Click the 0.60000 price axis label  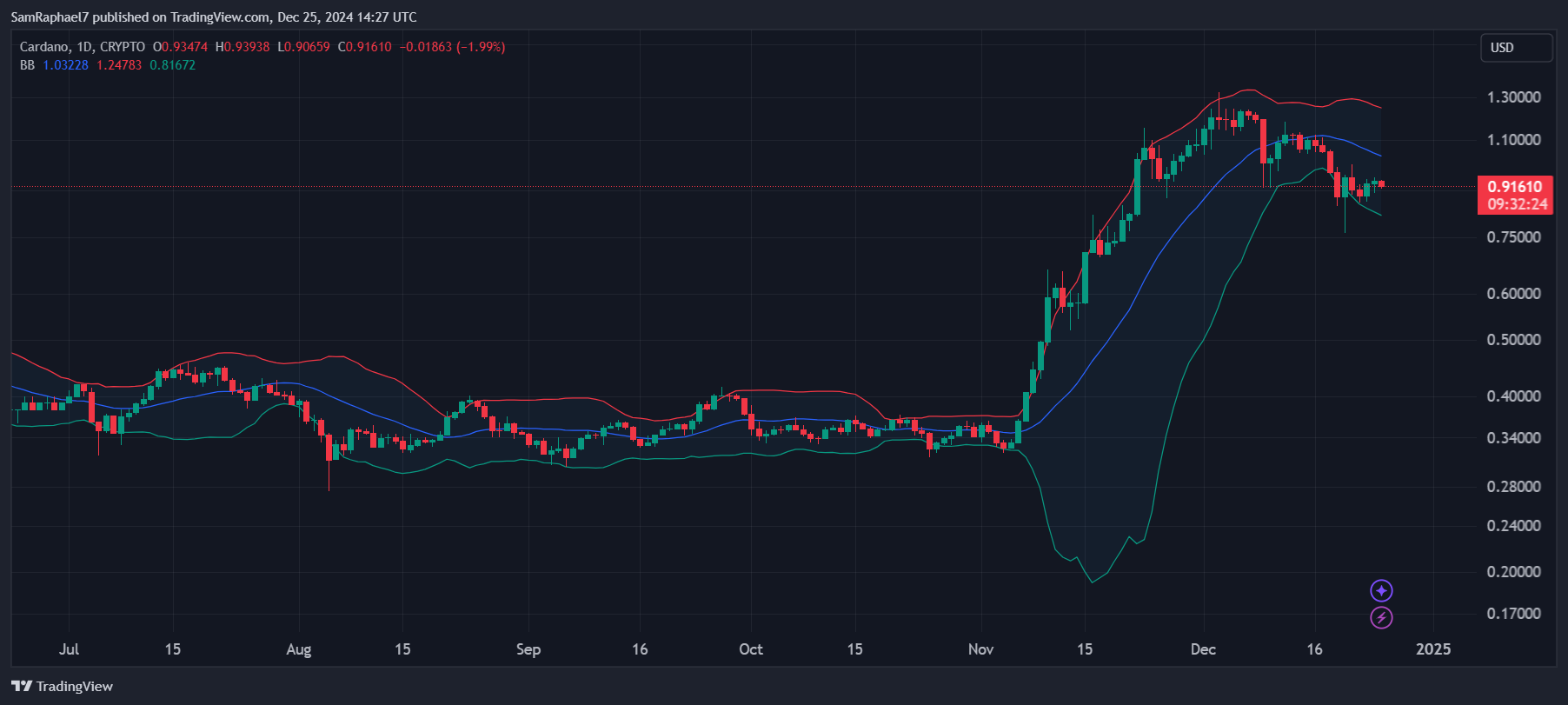pyautogui.click(x=1513, y=294)
